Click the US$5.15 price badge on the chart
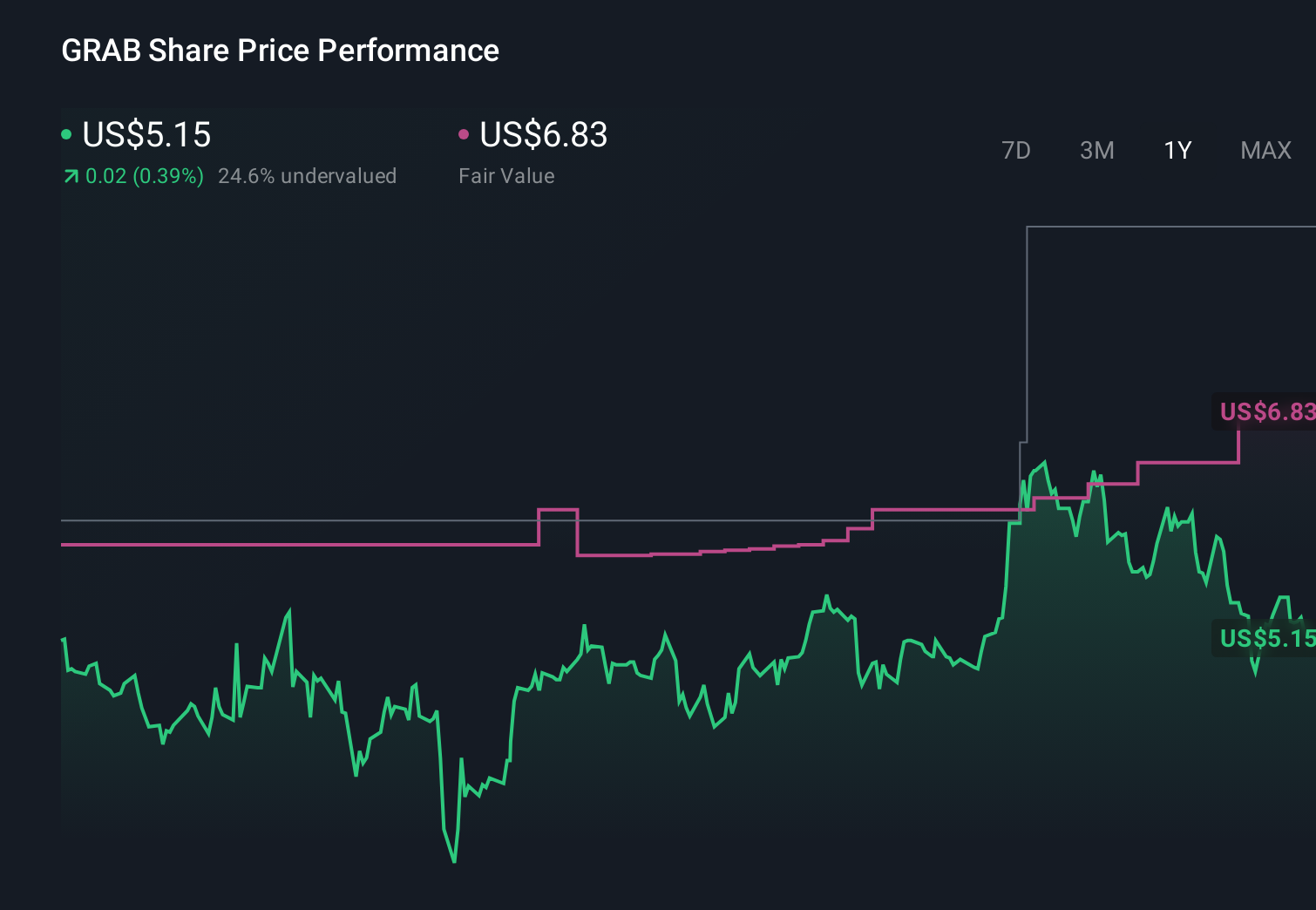 (x=1266, y=639)
